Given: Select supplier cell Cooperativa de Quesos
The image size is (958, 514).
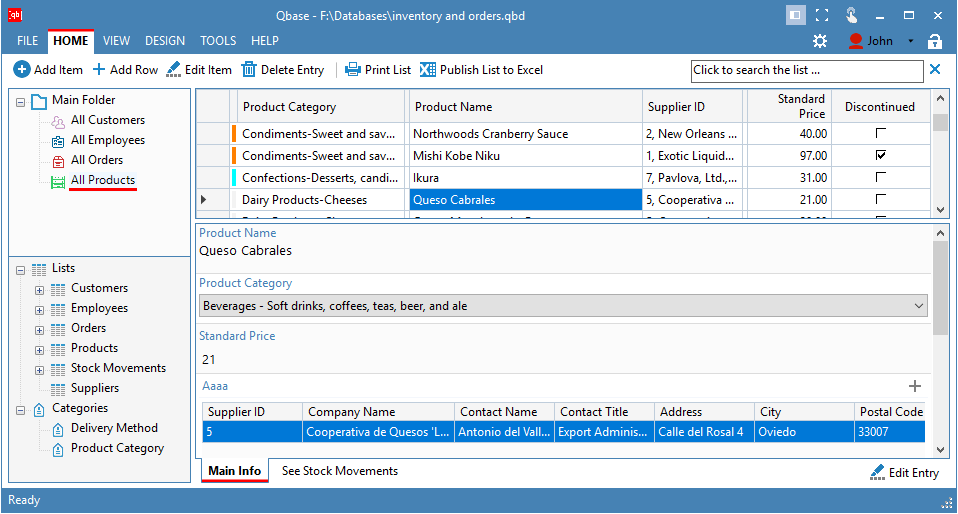Looking at the screenshot, I should click(378, 432).
